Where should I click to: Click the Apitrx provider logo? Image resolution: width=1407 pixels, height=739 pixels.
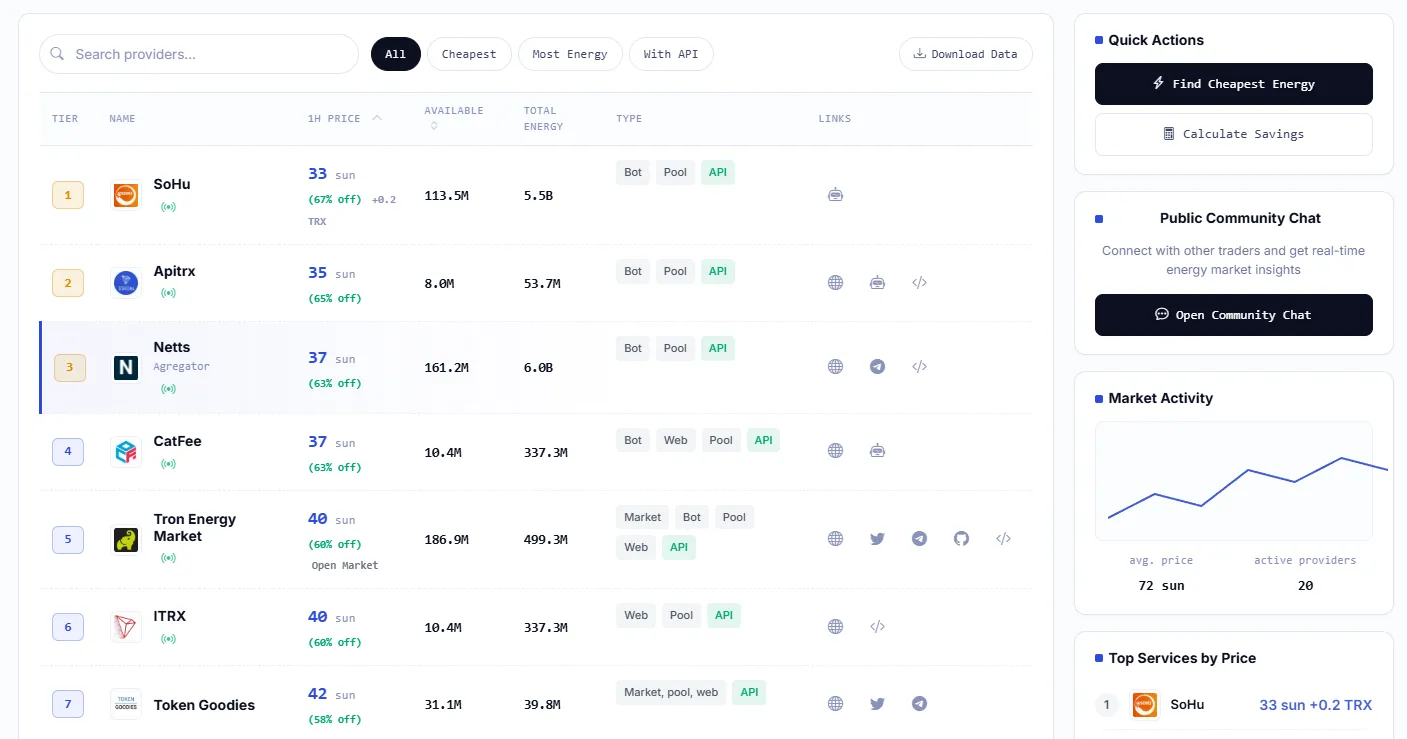(126, 283)
